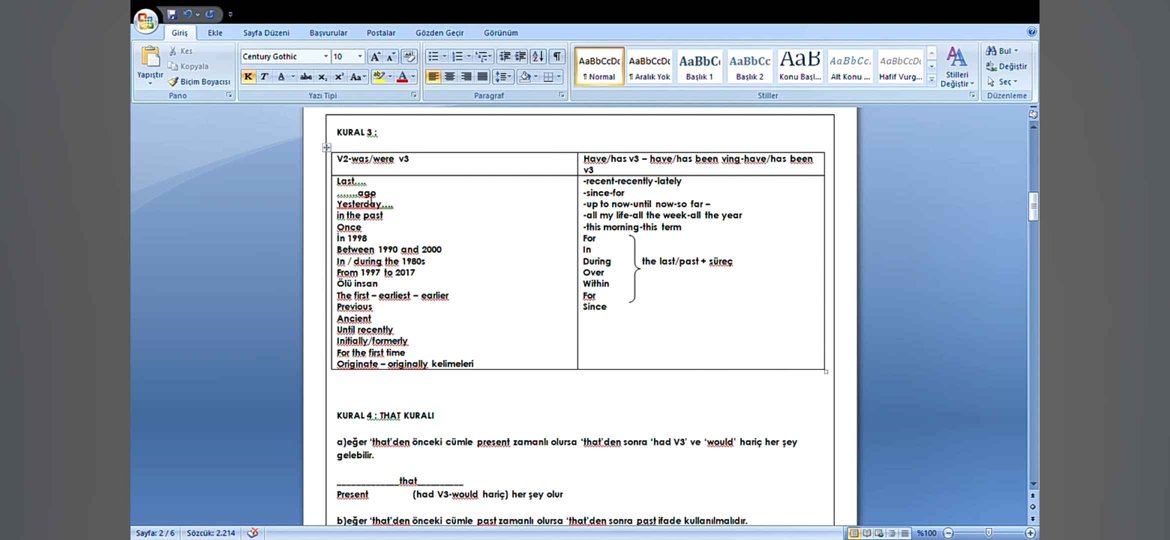1170x540 pixels.
Task: Open Century Gothic font name dropdown
Action: 326,57
